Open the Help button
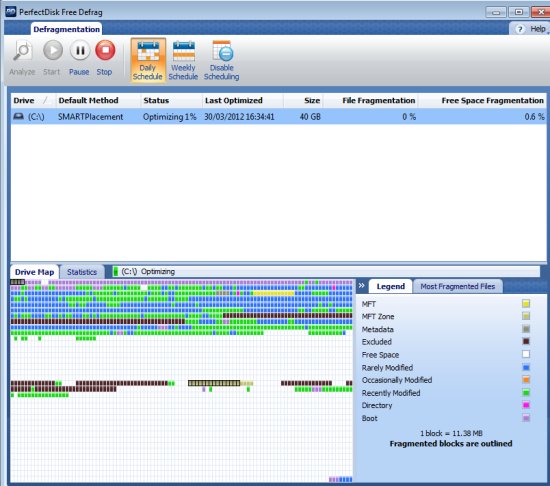Screen dimensions: 550x486 (x=530, y=29)
